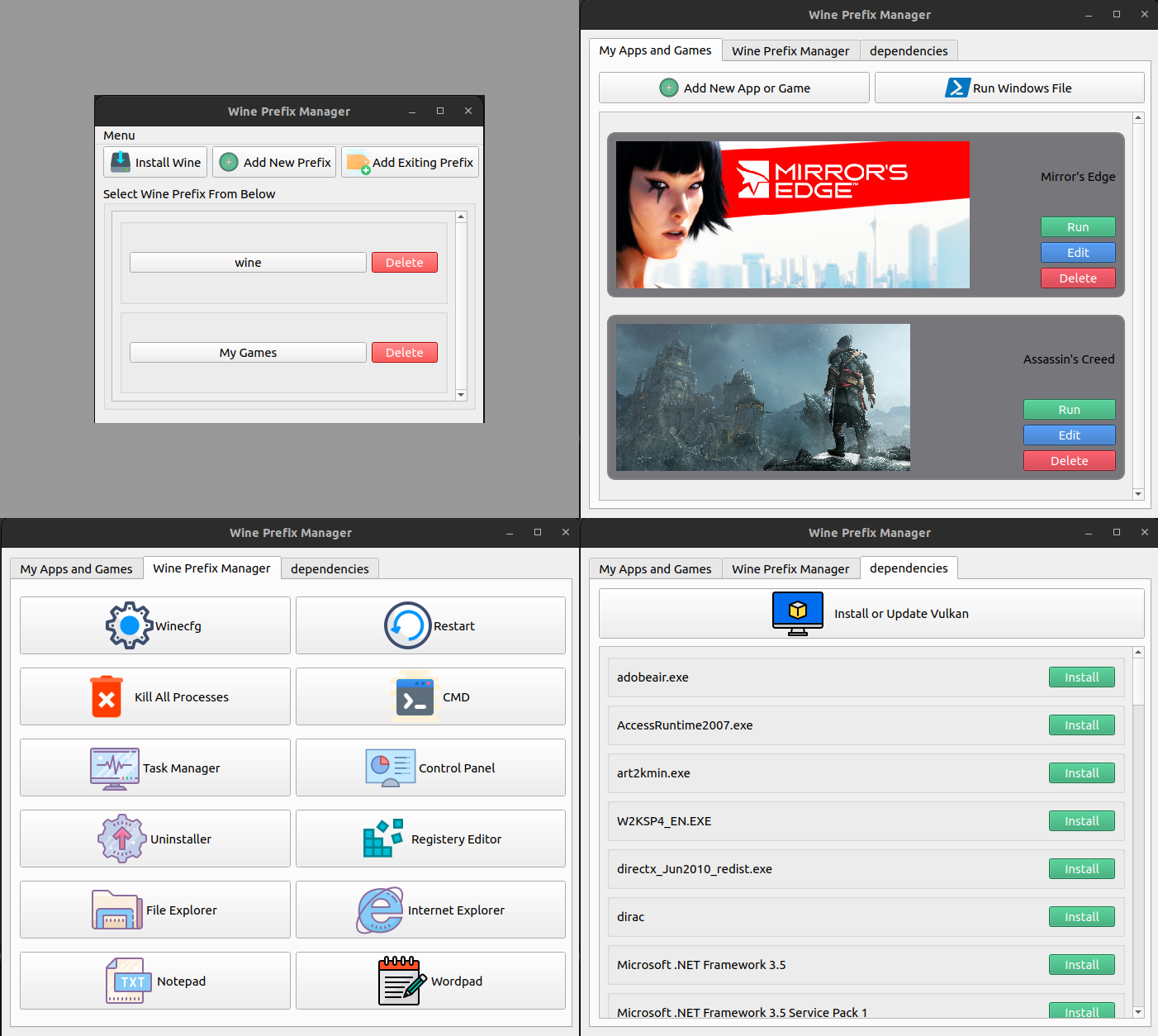1158x1036 pixels.
Task: Delete the Mirror's Edge entry
Action: tap(1078, 278)
